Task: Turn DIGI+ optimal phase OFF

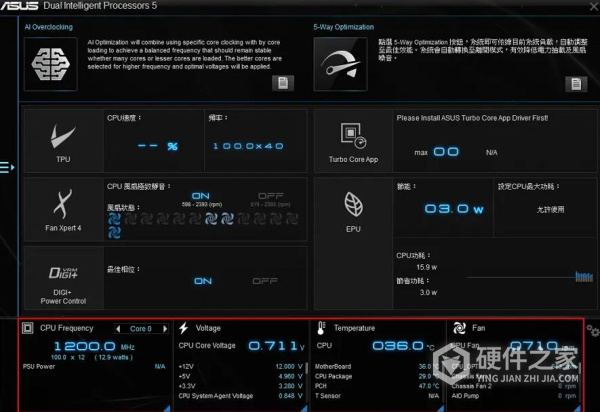Action: pyautogui.click(x=265, y=281)
